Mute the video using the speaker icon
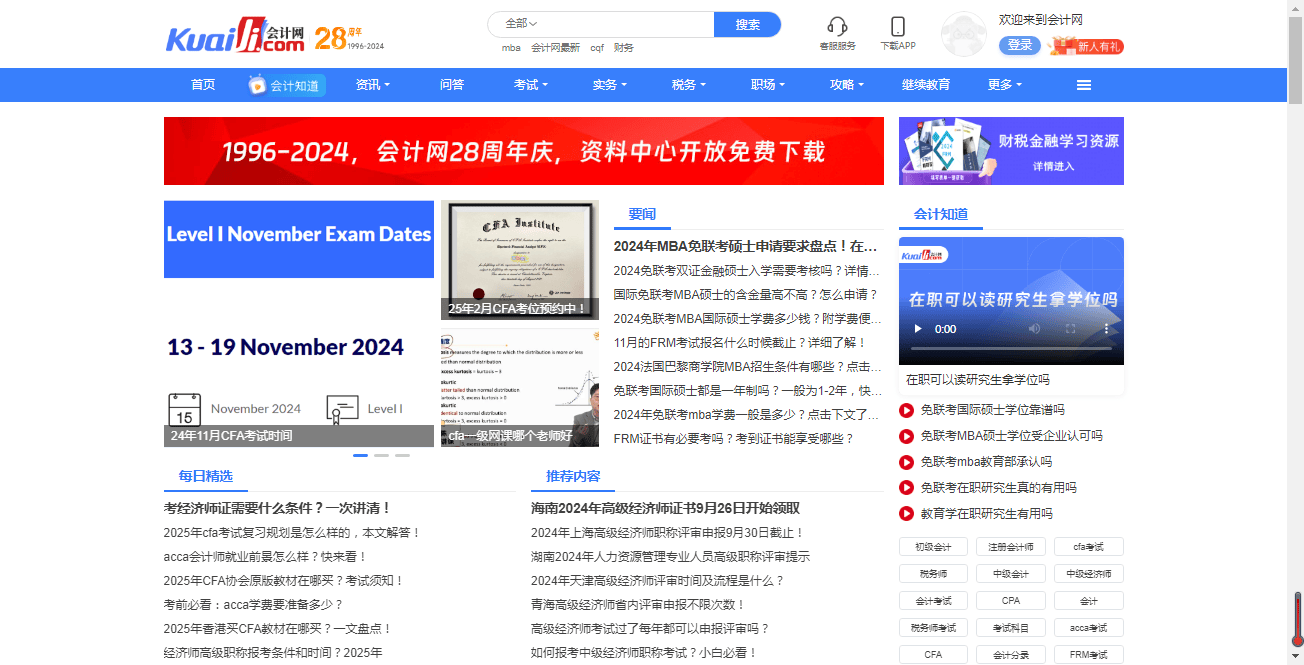The image size is (1304, 665). click(1034, 329)
